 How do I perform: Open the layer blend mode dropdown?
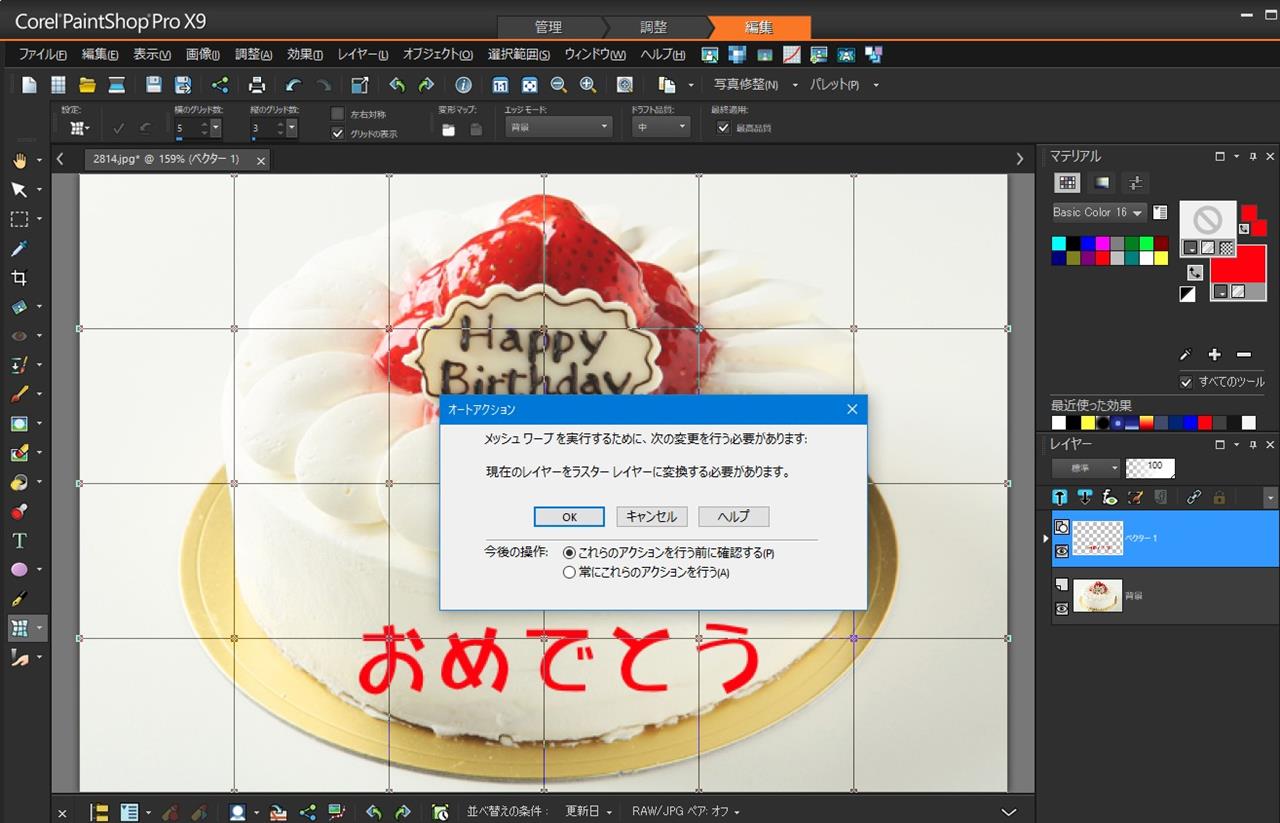coord(1086,467)
